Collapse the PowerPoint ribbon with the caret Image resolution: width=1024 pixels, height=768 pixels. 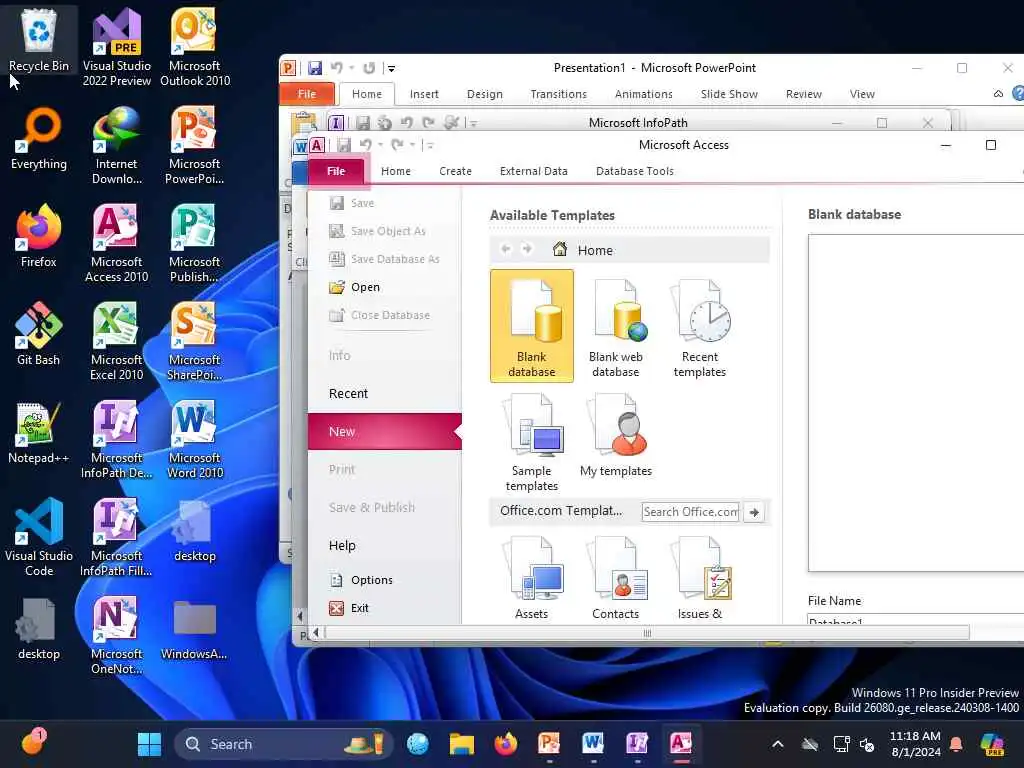pos(999,94)
